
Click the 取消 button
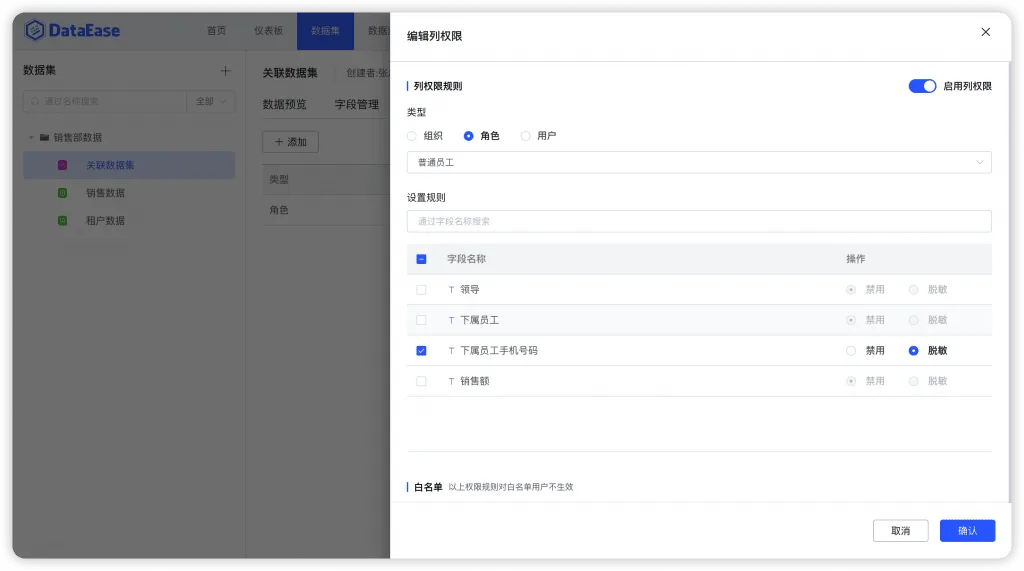pyautogui.click(x=901, y=530)
